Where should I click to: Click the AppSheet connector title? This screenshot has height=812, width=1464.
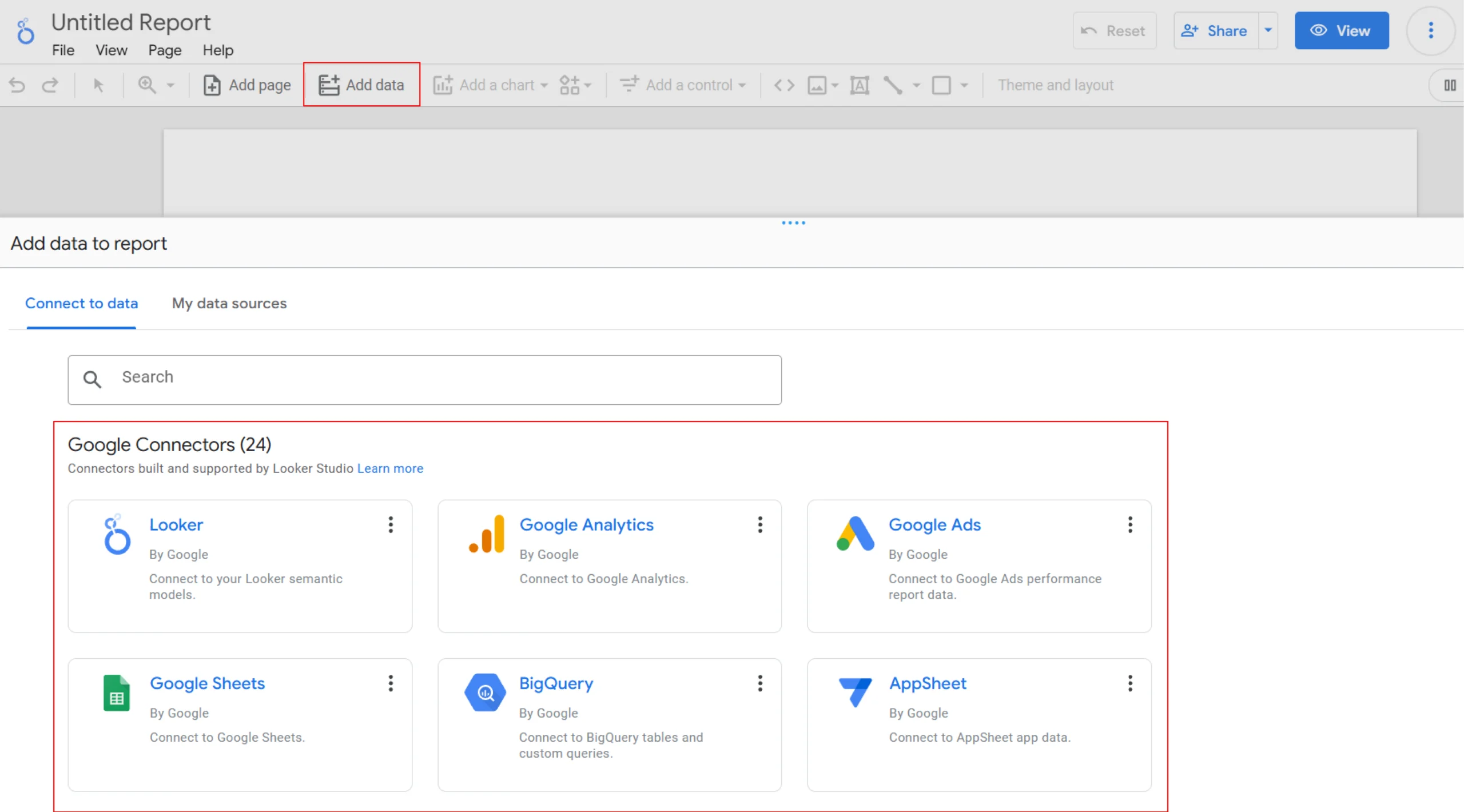pos(928,683)
